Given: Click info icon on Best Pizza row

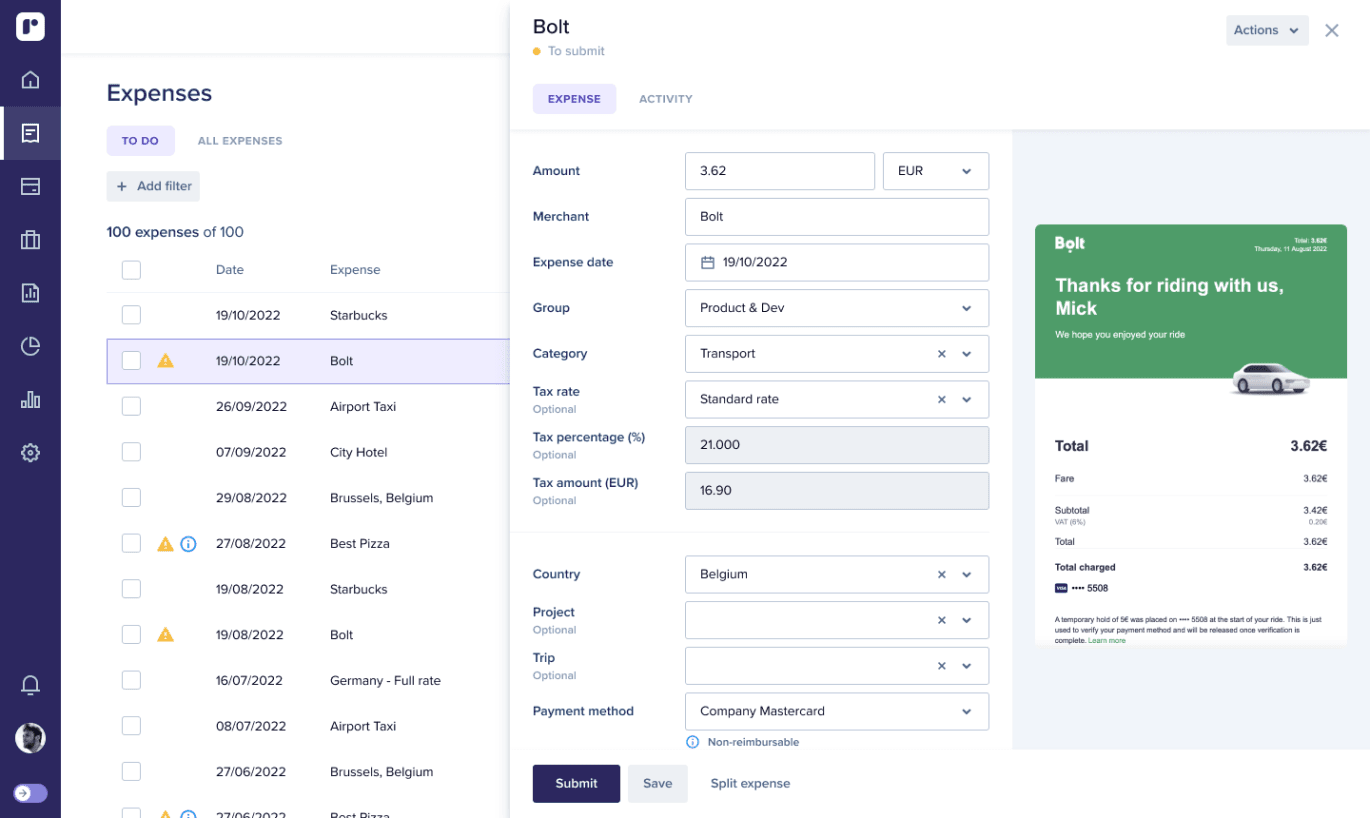Looking at the screenshot, I should coord(188,544).
